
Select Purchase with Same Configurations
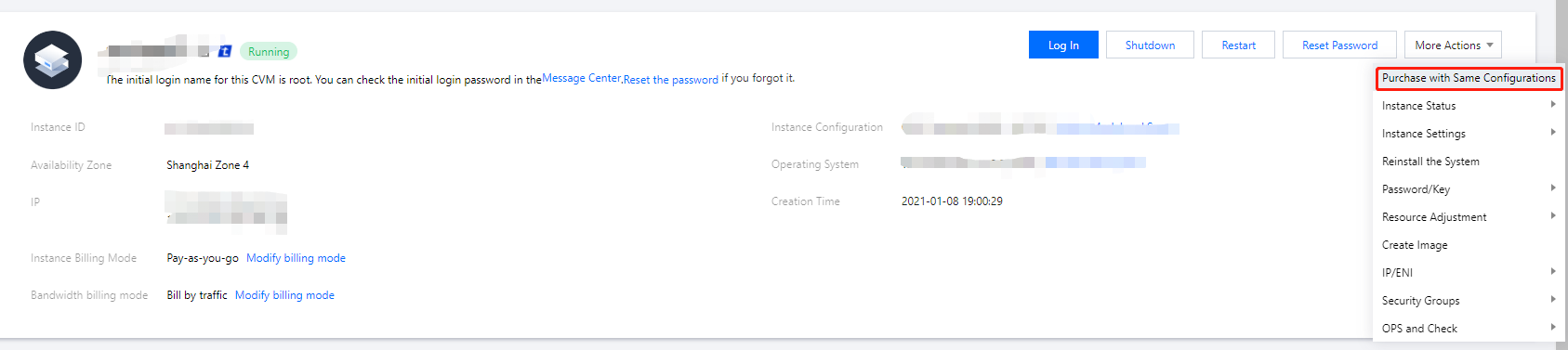pos(1469,78)
